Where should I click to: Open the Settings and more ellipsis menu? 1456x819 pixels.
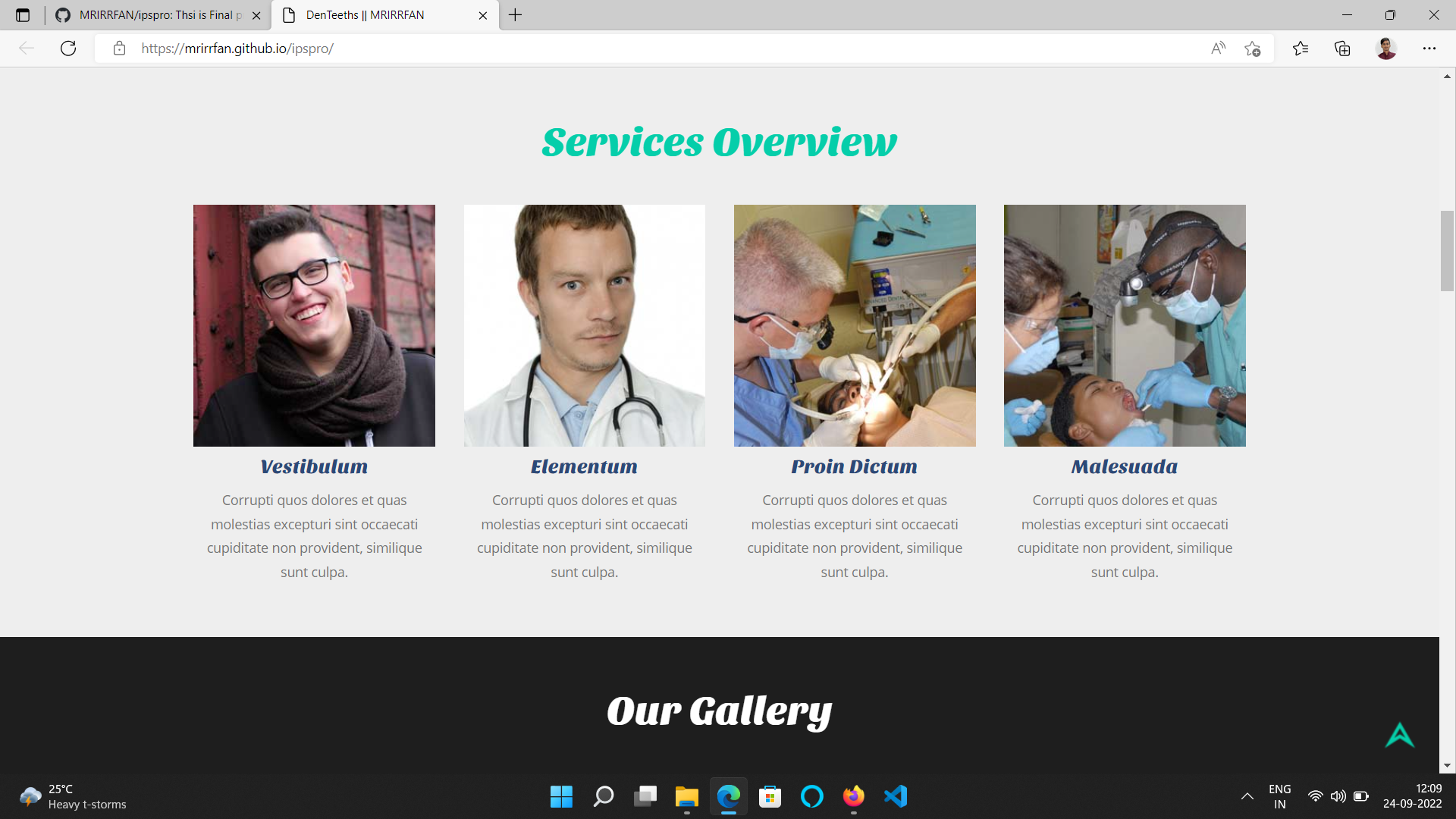(x=1429, y=49)
